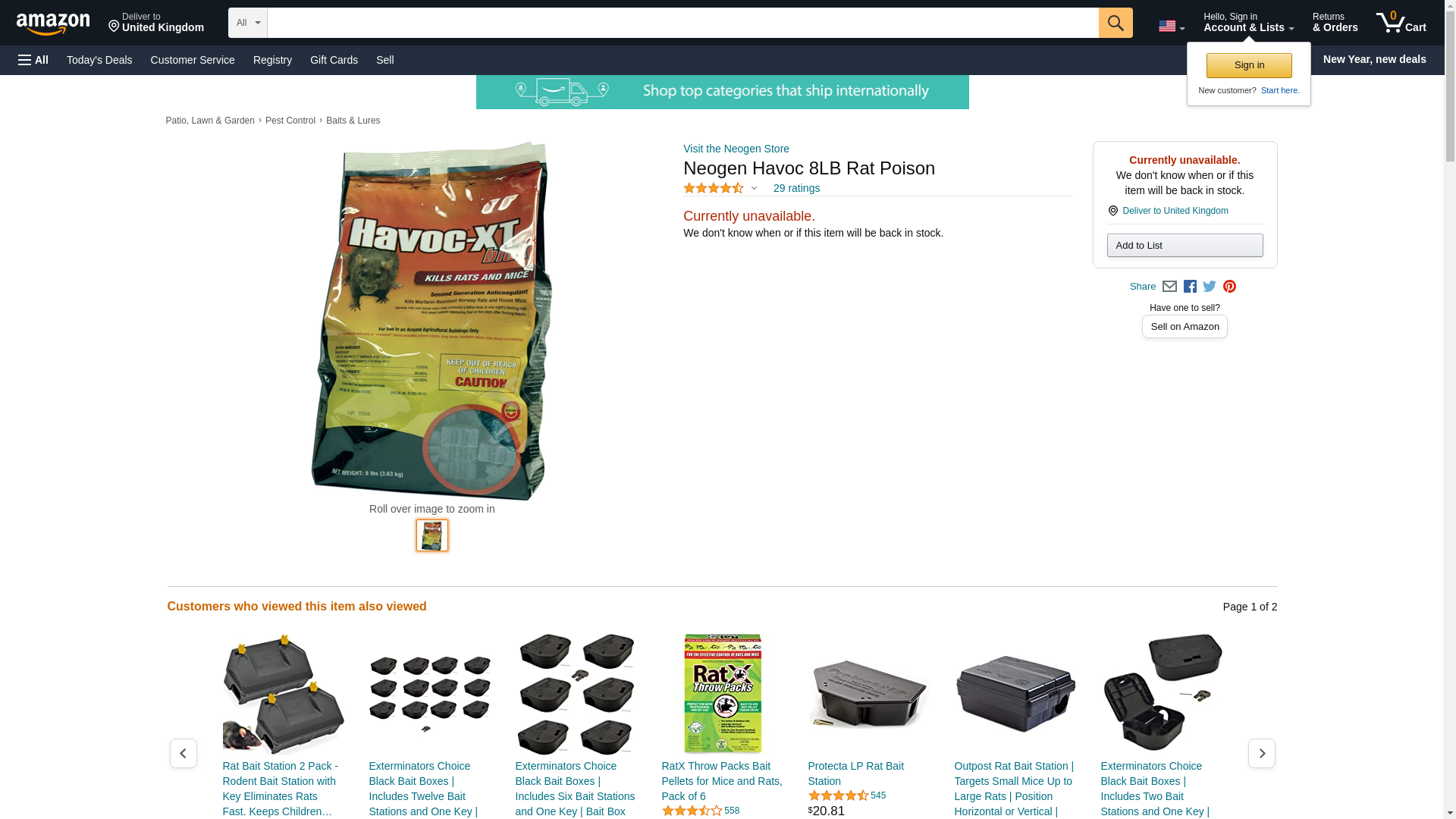Viewport: 1456px width, 819px height.
Task: Share product on Twitter icon
Action: pos(1210,287)
